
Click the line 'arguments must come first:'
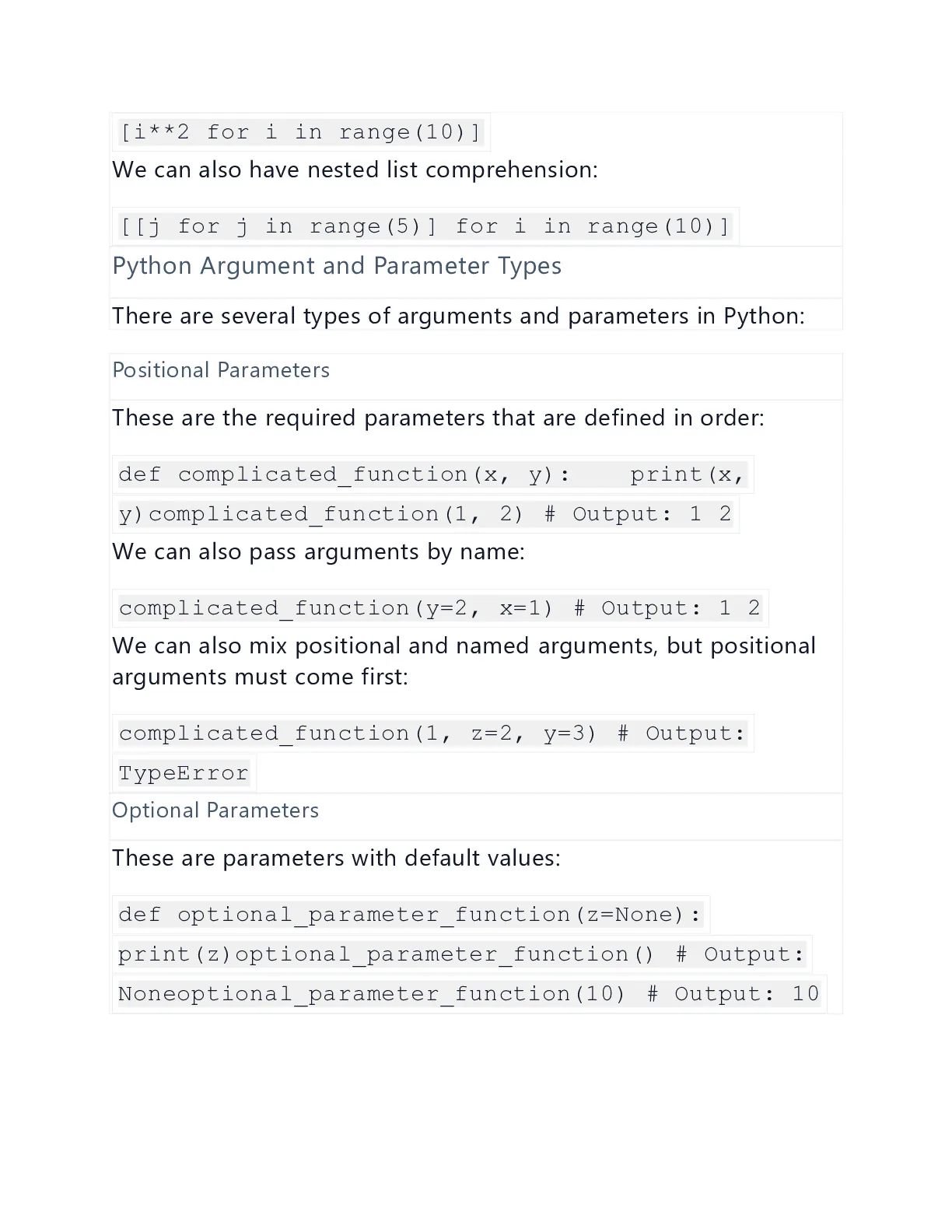click(x=260, y=677)
